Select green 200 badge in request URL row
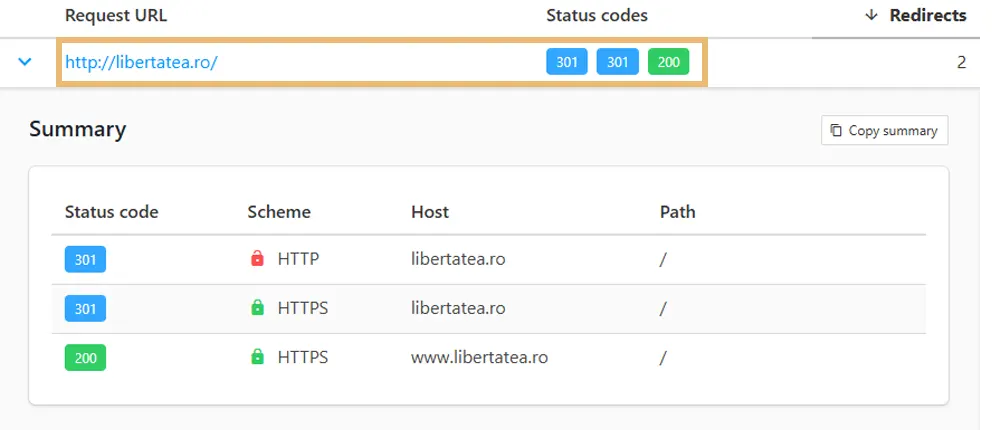 coord(669,62)
